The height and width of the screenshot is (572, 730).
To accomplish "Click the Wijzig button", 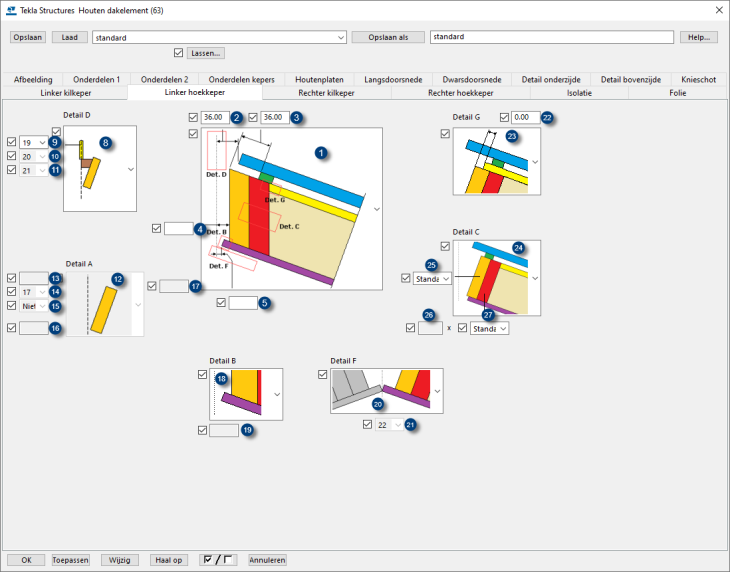I will 120,560.
